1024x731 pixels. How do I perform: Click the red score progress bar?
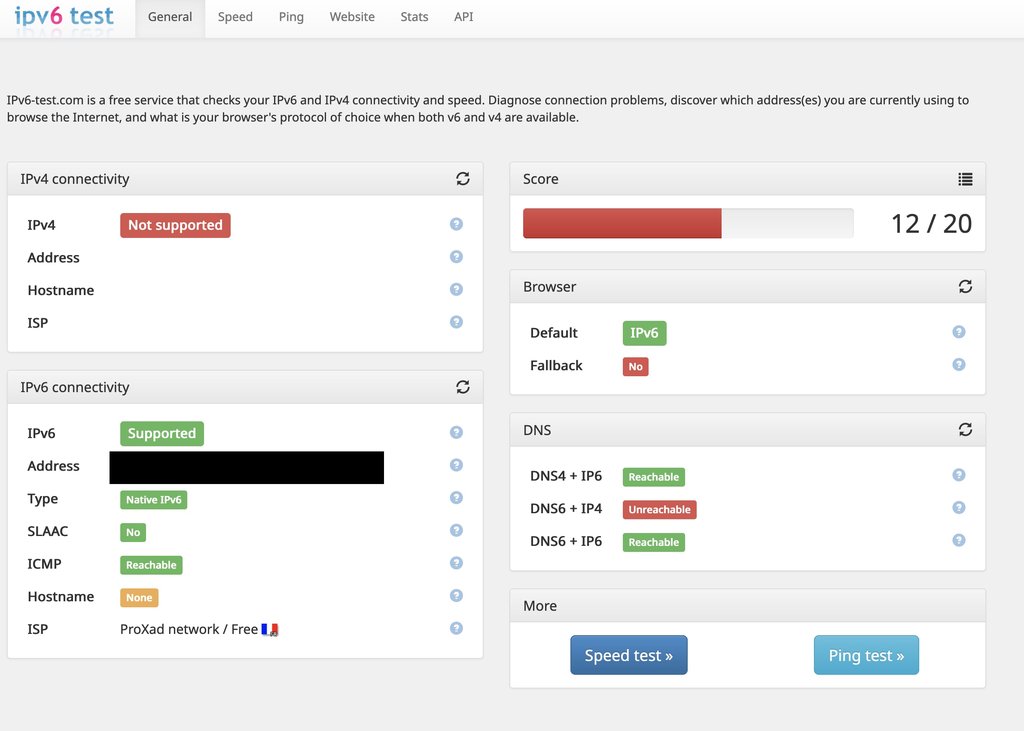tap(622, 223)
